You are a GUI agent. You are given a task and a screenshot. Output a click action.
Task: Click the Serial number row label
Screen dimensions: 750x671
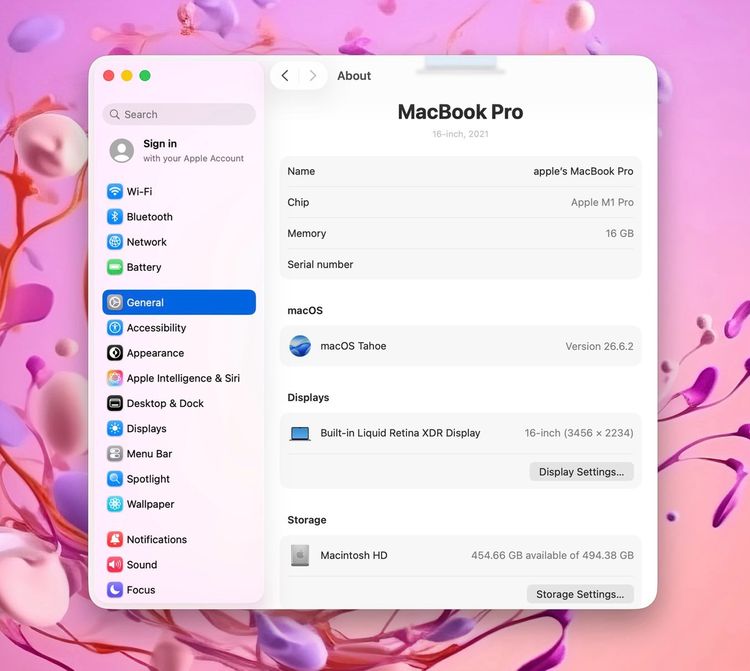320,264
